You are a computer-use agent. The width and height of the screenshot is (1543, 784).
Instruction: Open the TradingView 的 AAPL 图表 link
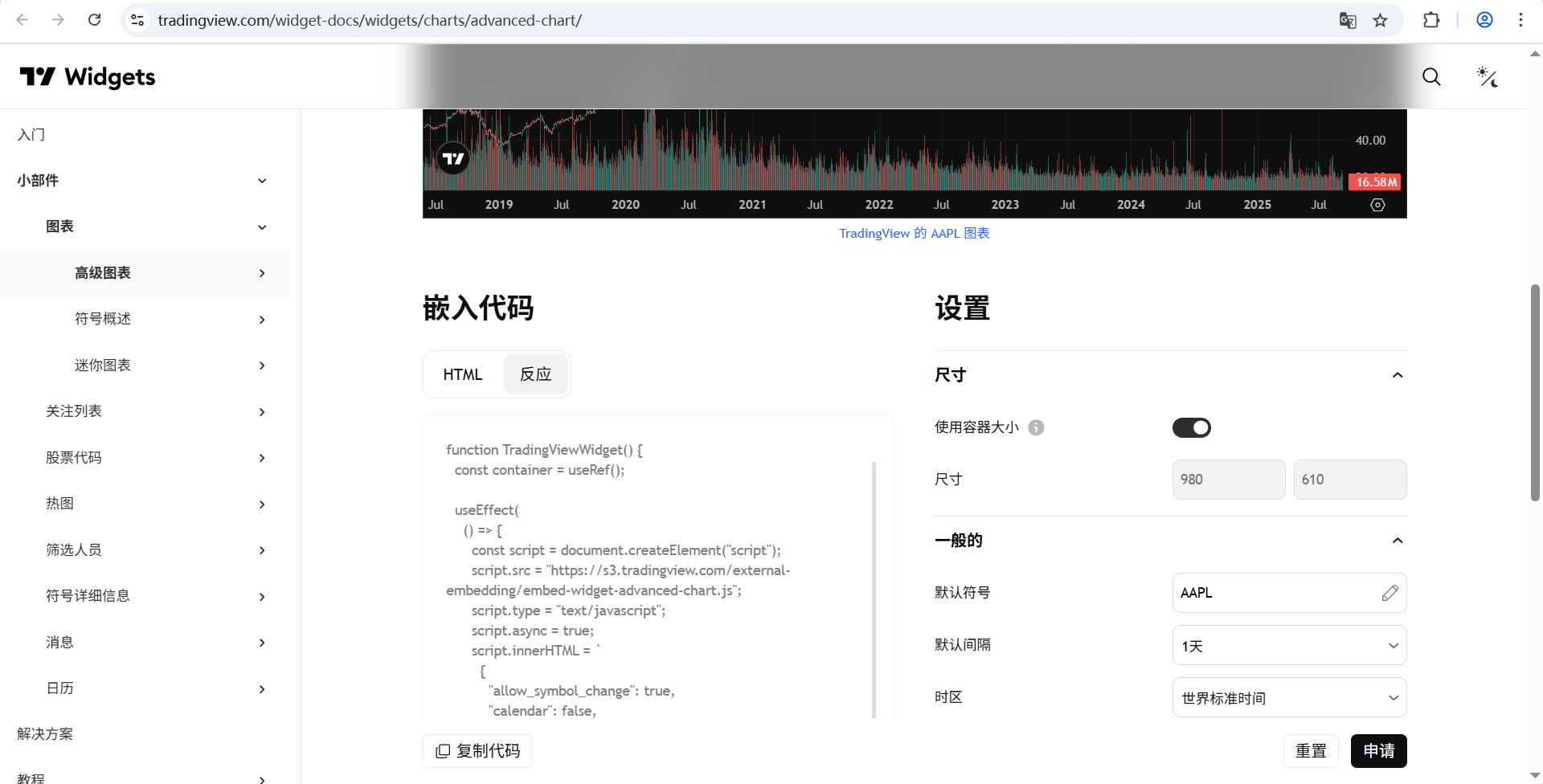(914, 233)
